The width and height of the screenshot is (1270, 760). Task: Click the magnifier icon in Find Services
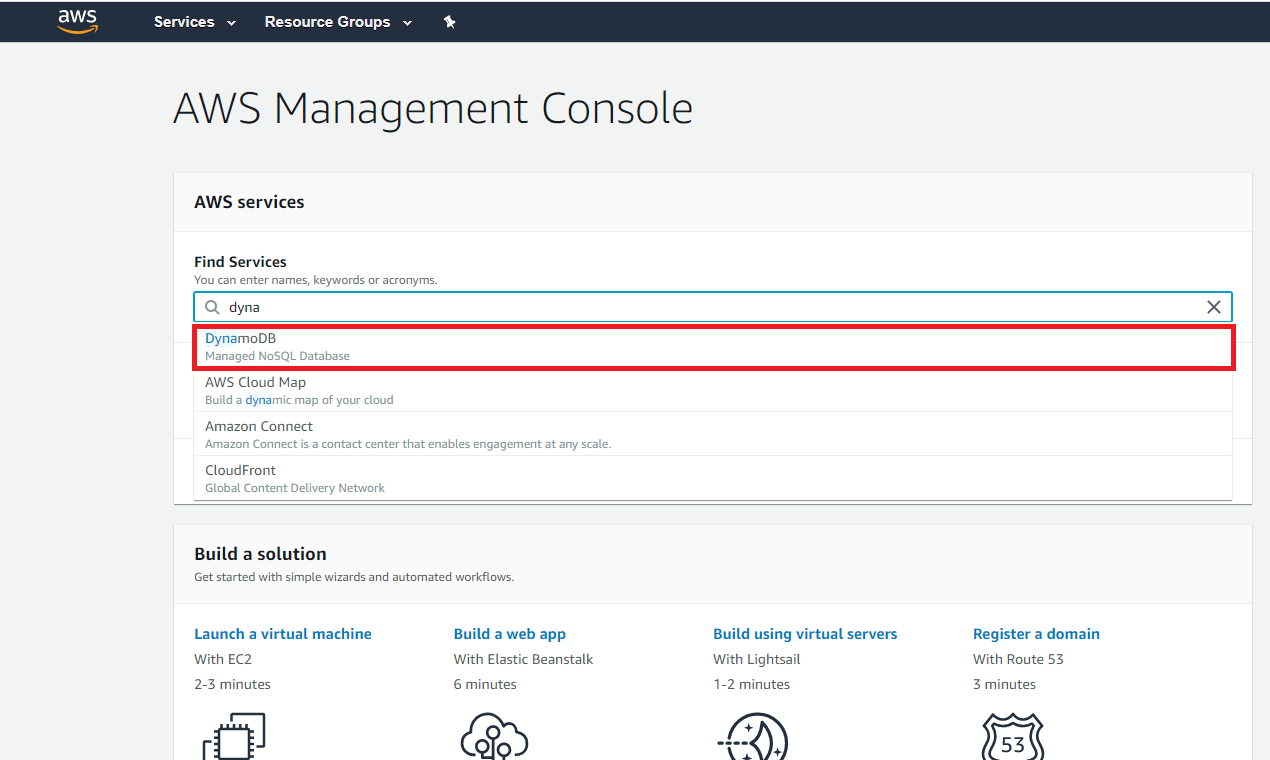point(212,307)
